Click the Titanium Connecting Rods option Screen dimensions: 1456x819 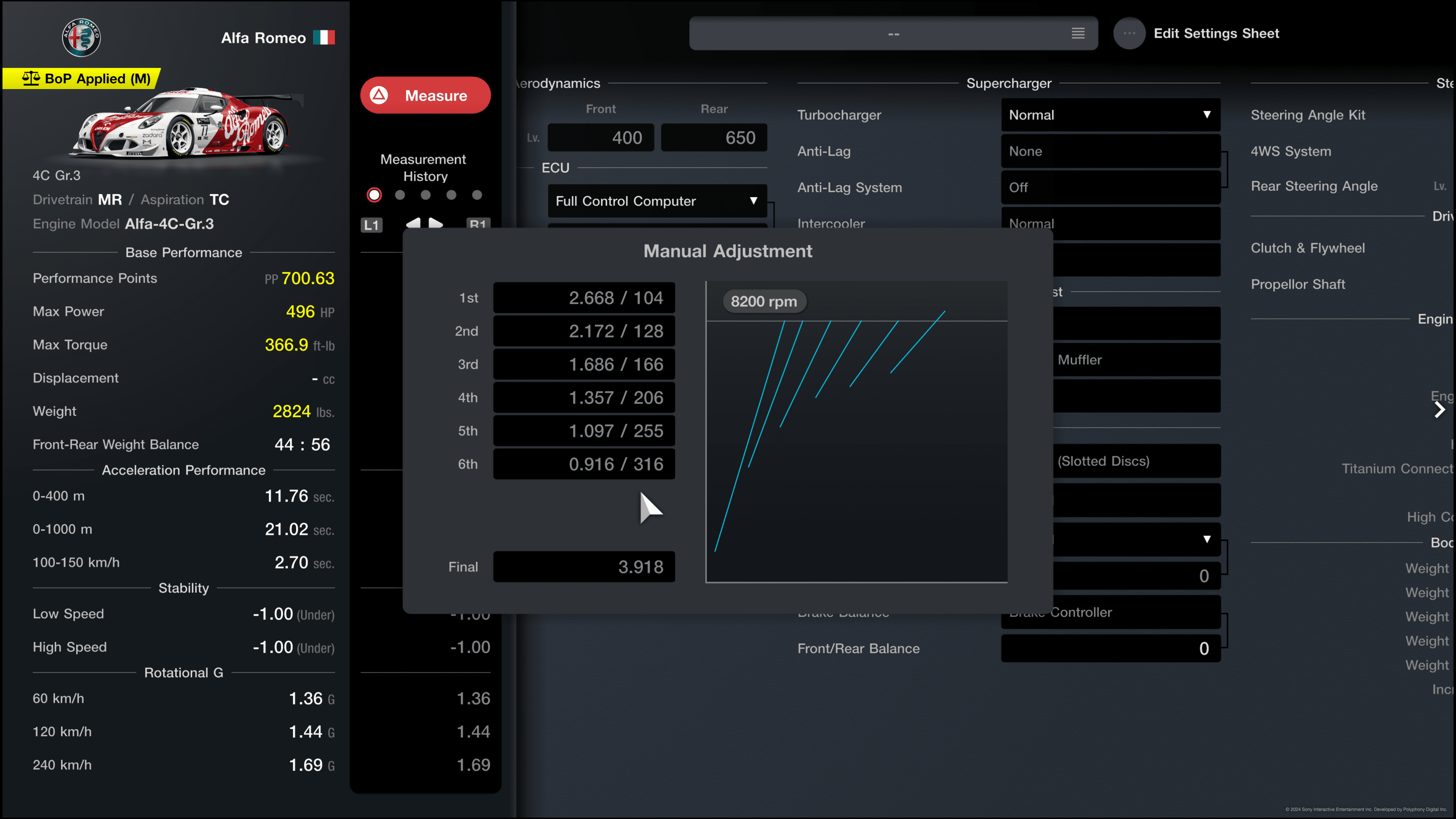click(1396, 469)
